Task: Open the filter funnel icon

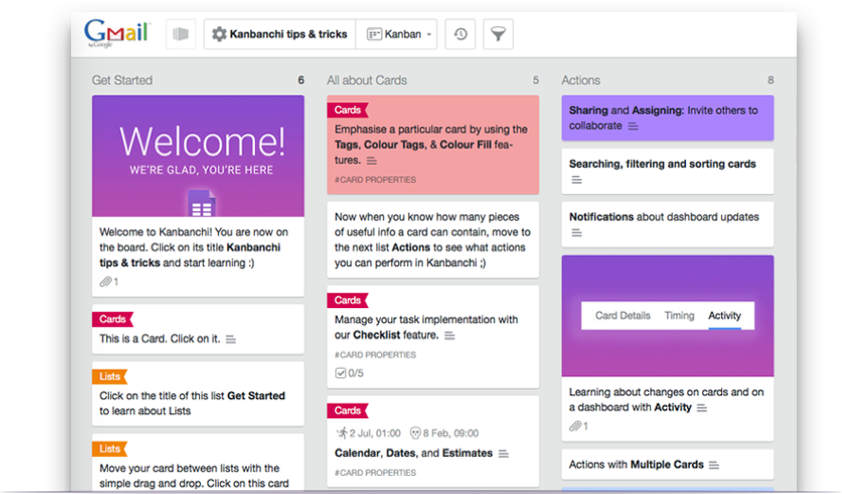Action: pos(498,34)
